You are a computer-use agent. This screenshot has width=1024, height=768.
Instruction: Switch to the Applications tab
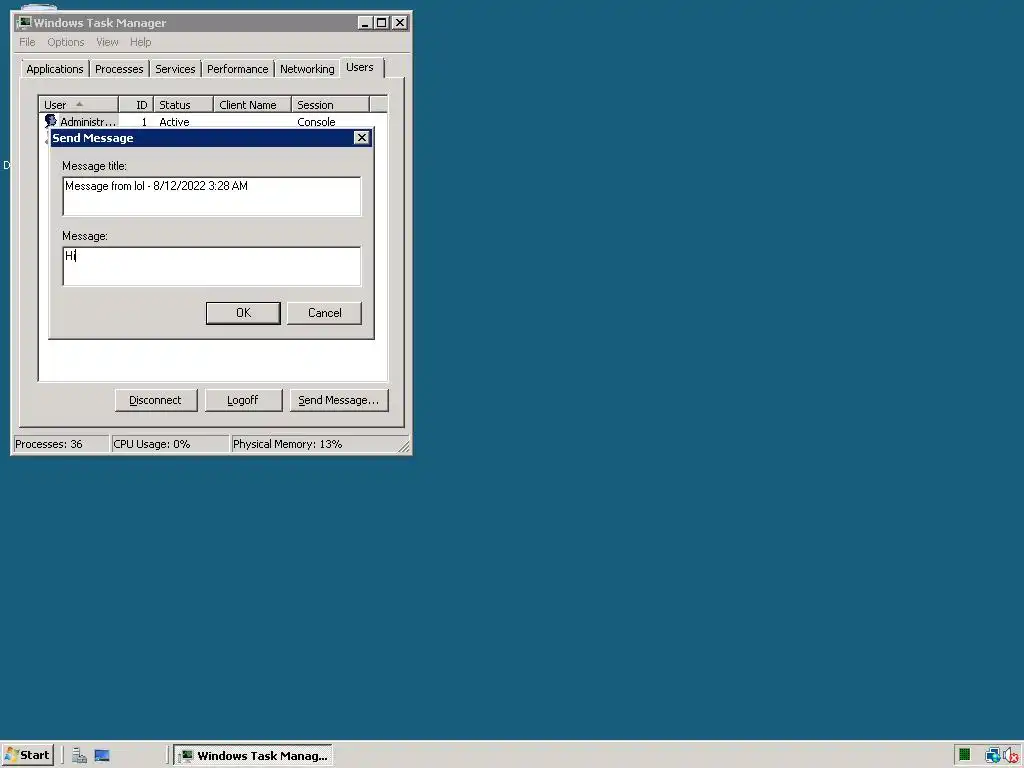coord(55,69)
